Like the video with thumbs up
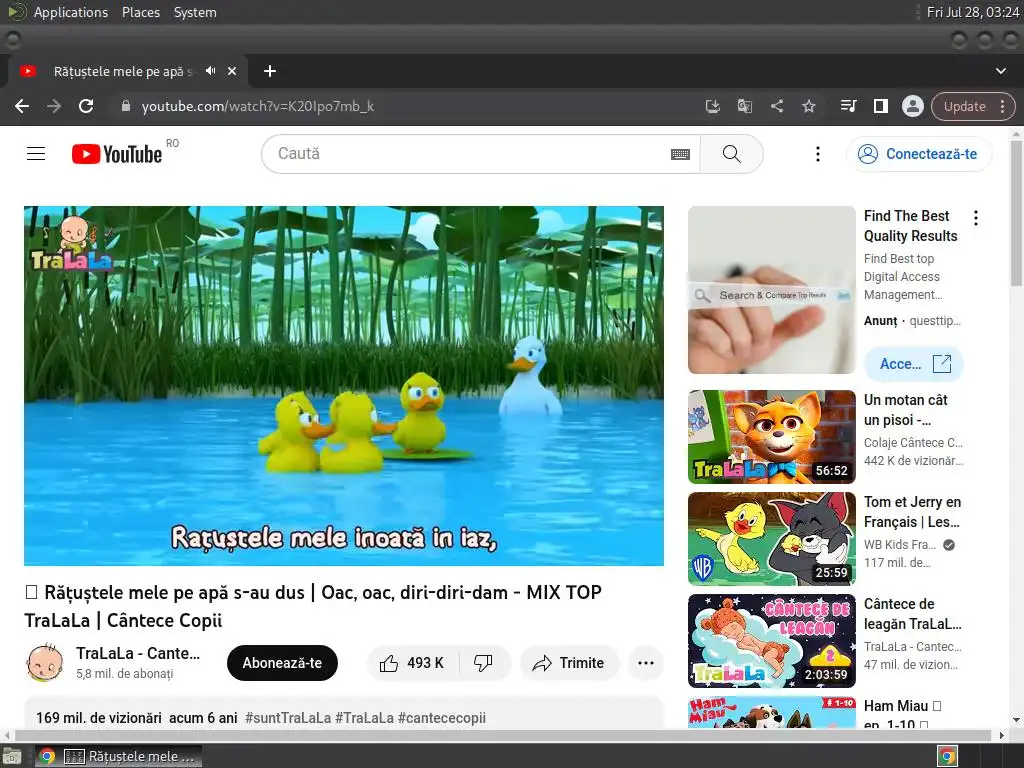Screen dimensions: 1024x768 click(412, 663)
